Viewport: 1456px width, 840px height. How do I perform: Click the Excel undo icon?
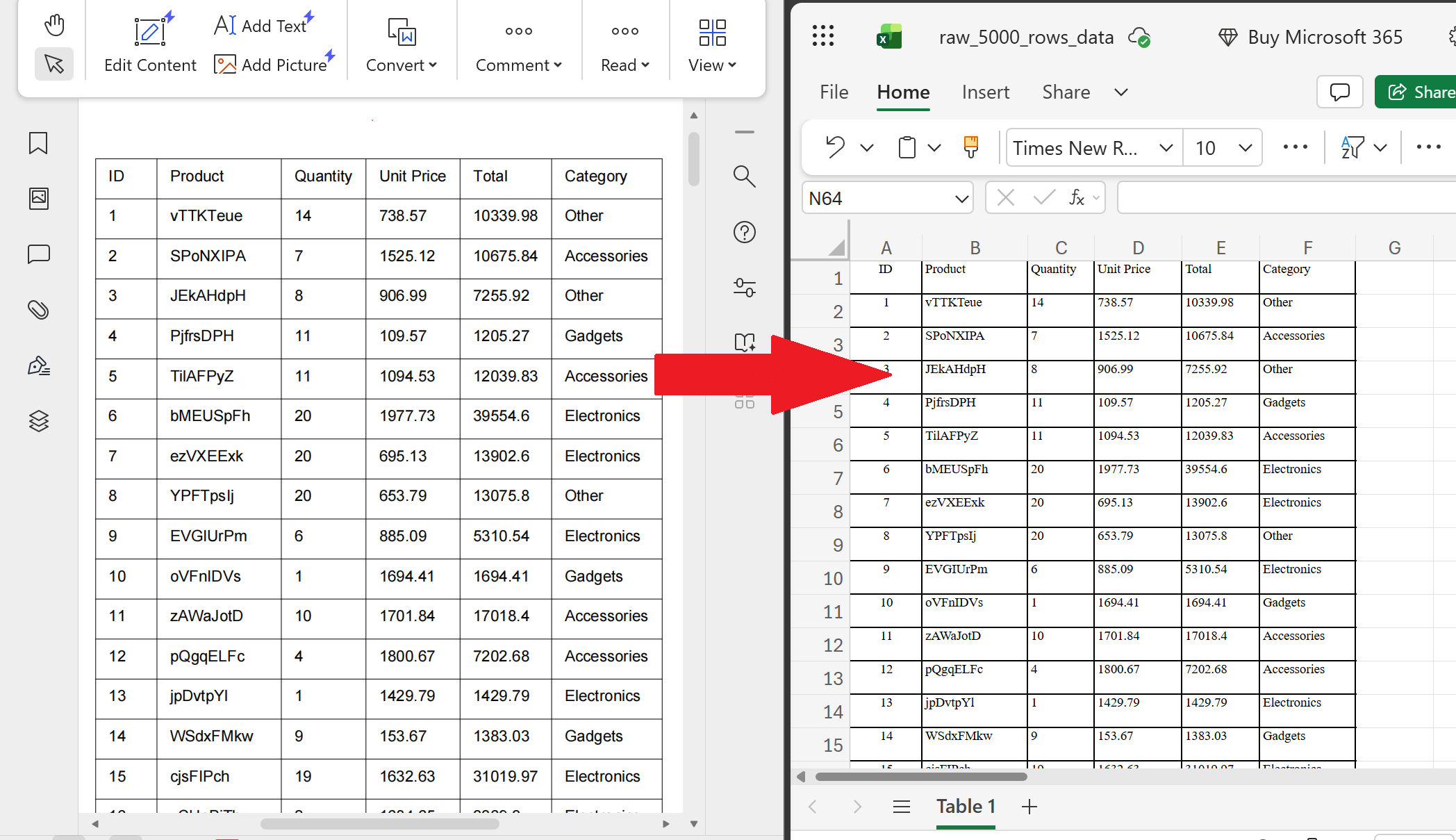click(x=835, y=147)
